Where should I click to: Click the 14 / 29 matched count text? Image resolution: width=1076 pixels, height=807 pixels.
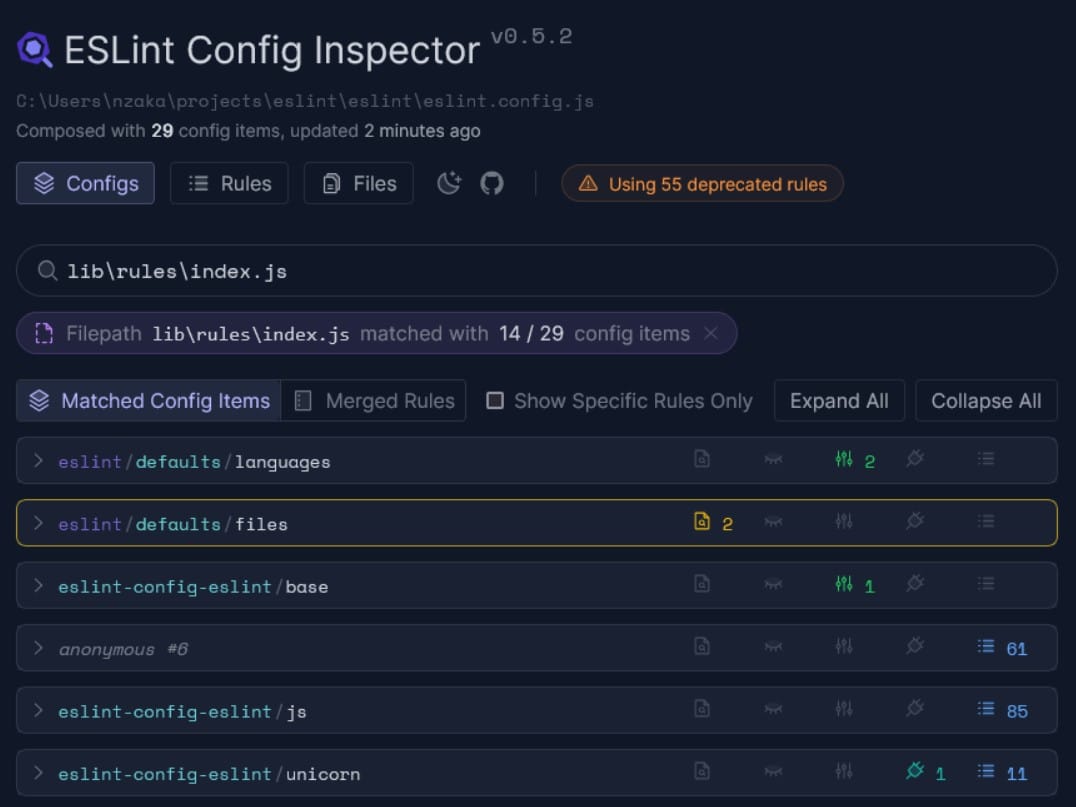[531, 334]
